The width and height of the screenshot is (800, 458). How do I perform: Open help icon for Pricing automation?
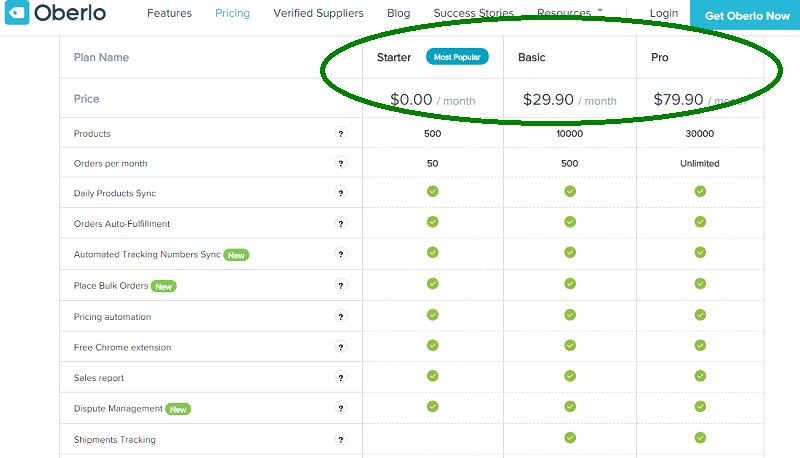coord(341,316)
